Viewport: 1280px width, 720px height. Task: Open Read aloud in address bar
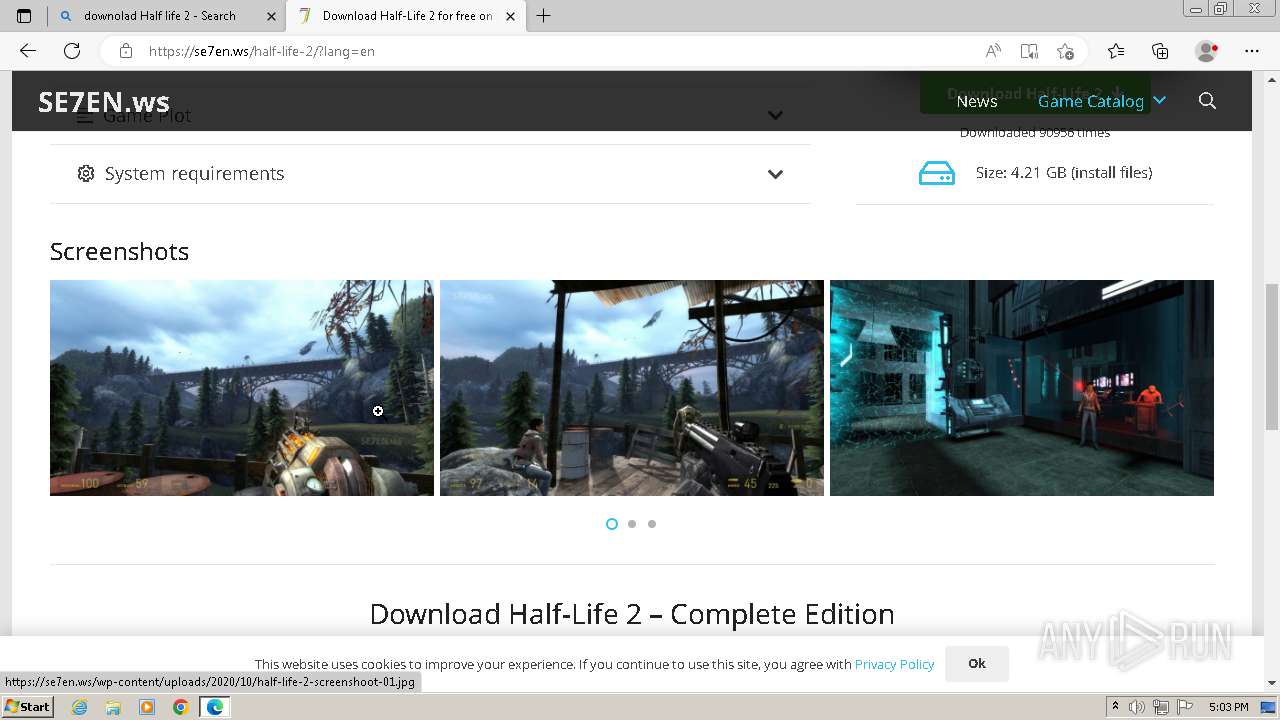tap(993, 51)
